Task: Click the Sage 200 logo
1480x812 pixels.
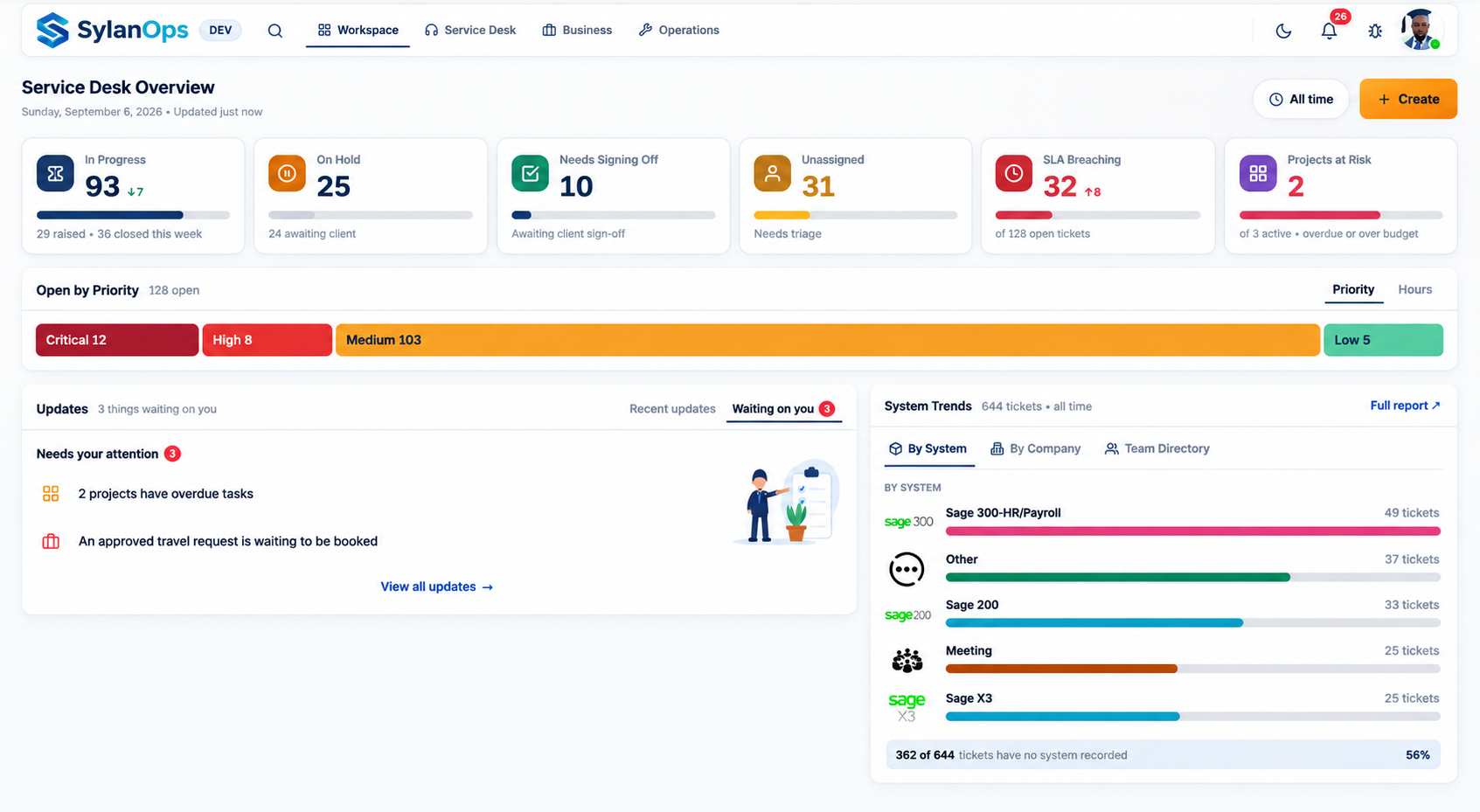Action: tap(907, 615)
